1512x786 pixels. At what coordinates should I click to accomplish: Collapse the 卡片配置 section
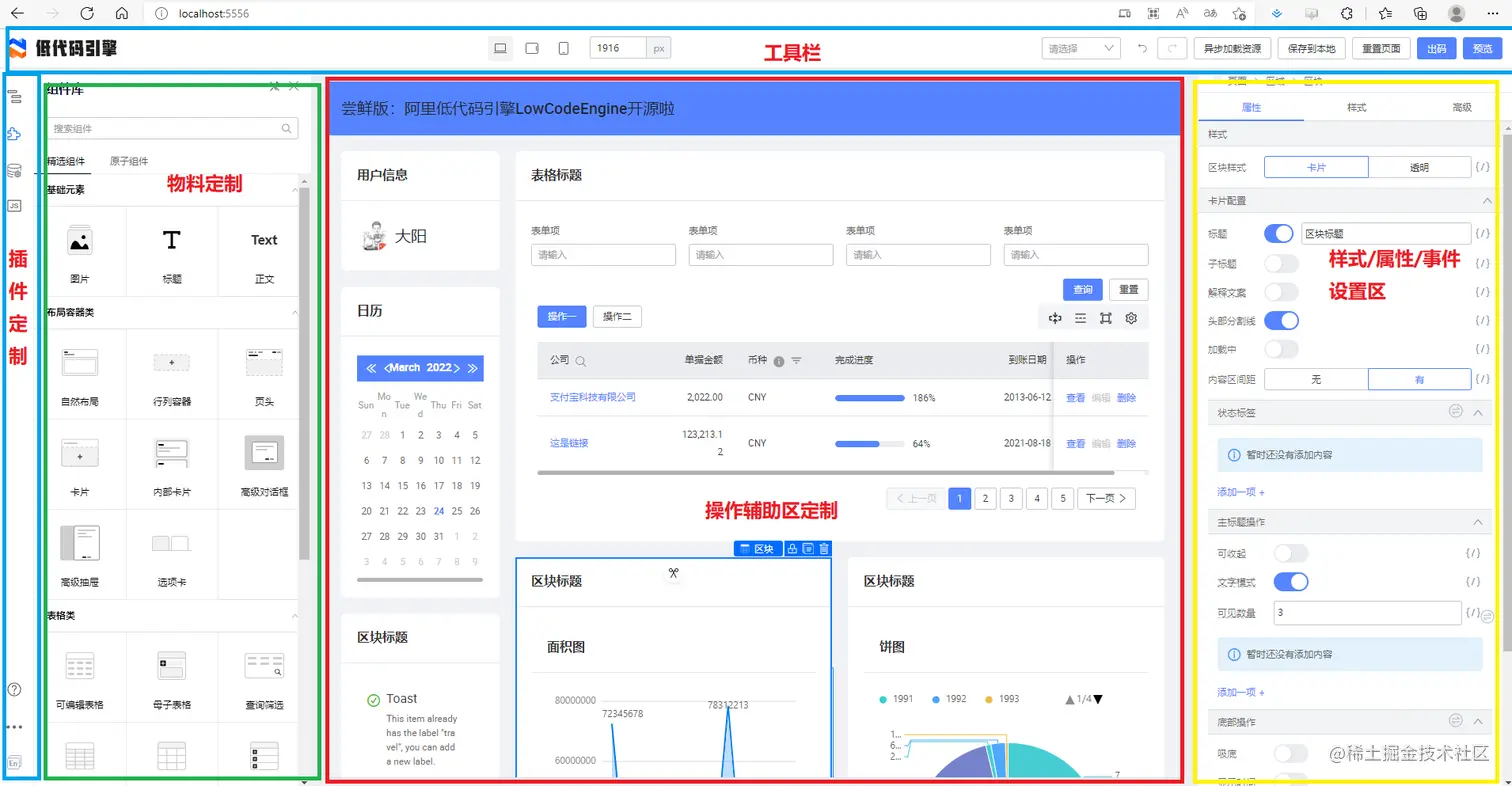(1485, 200)
